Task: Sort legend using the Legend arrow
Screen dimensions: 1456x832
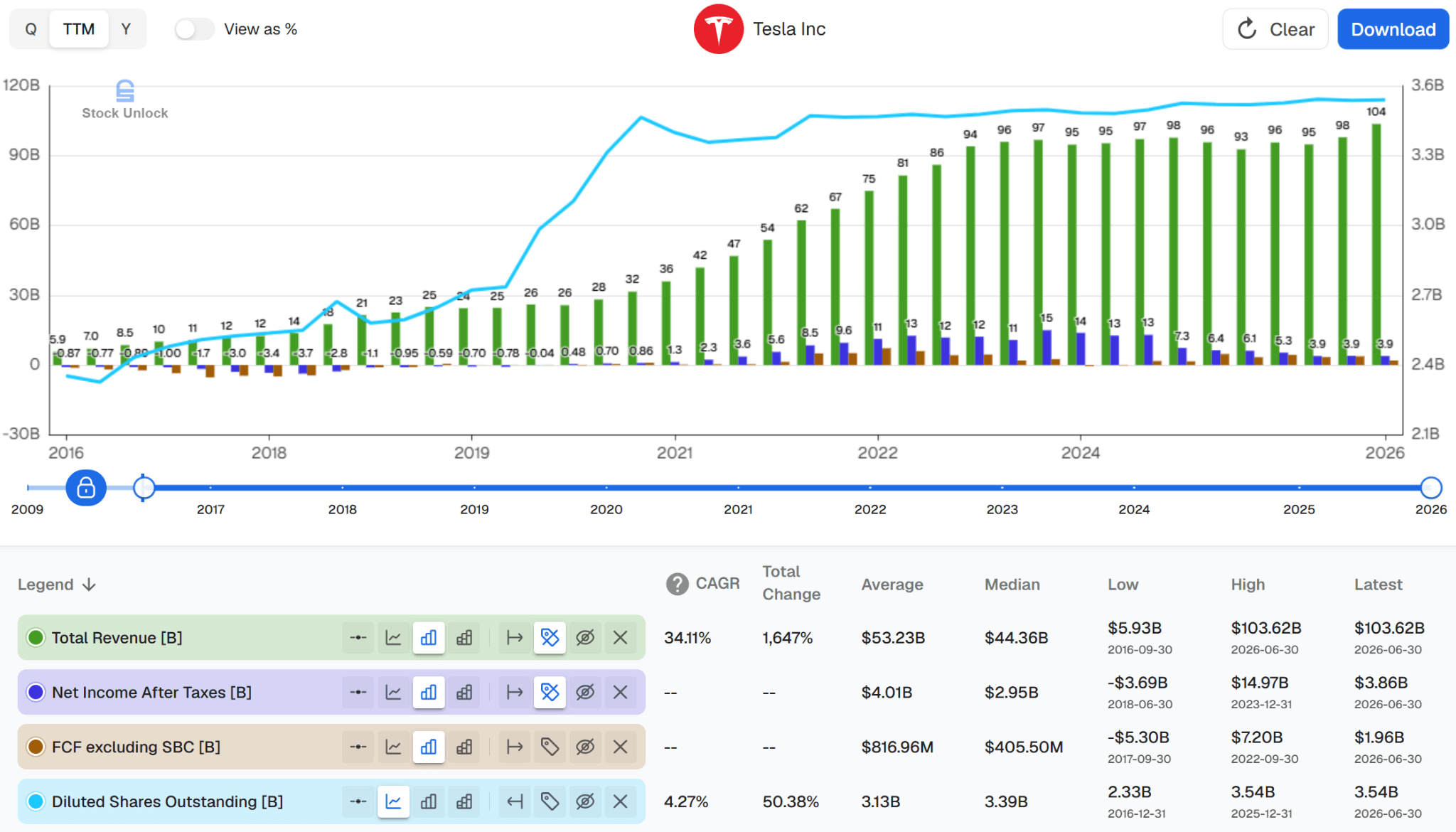Action: coord(89,585)
